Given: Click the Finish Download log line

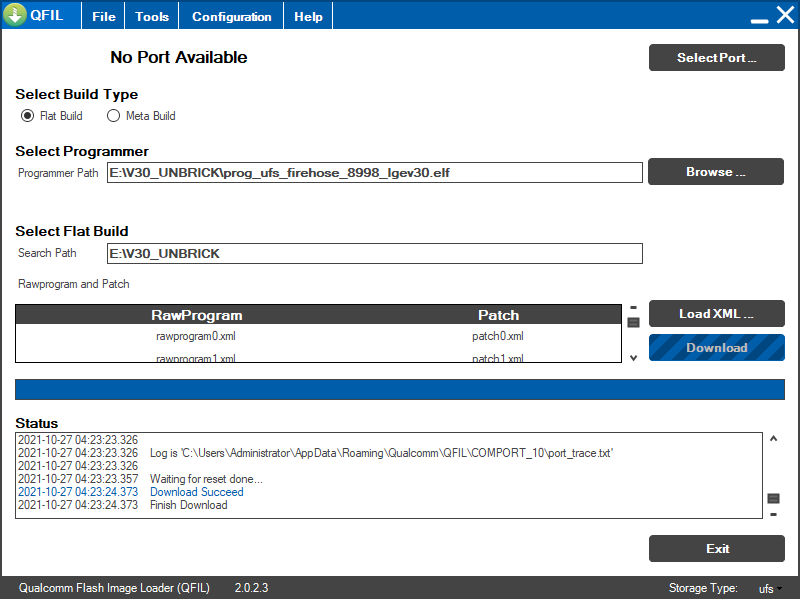Looking at the screenshot, I should point(189,505).
